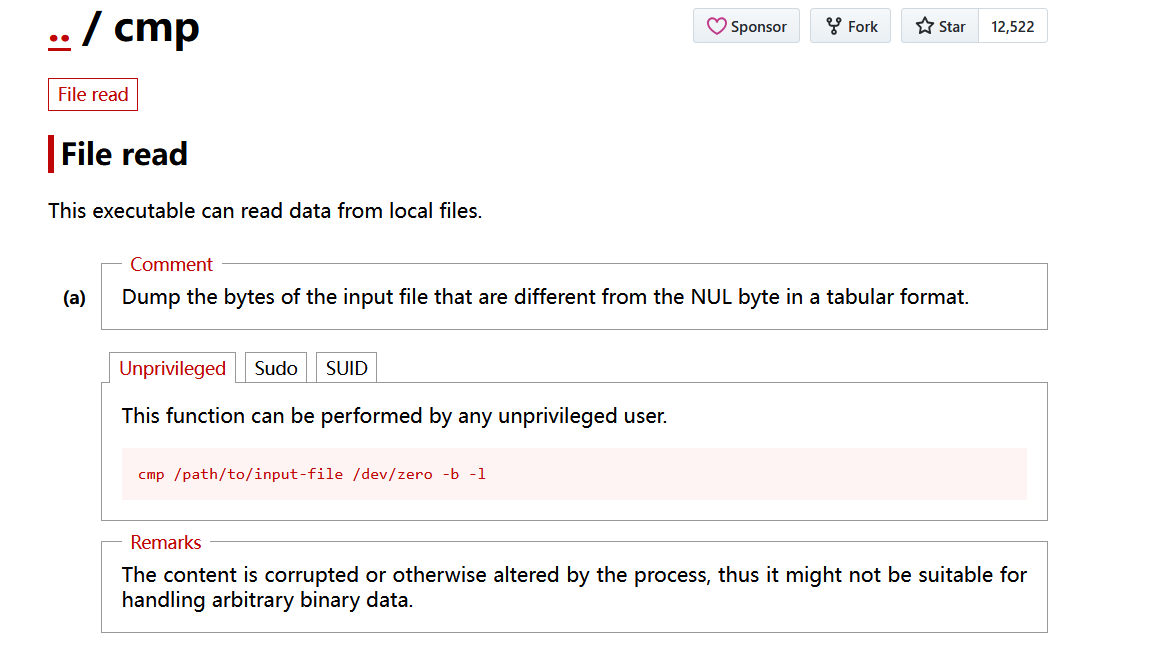The height and width of the screenshot is (649, 1168).
Task: Go to parent page via '..' link
Action: point(59,30)
